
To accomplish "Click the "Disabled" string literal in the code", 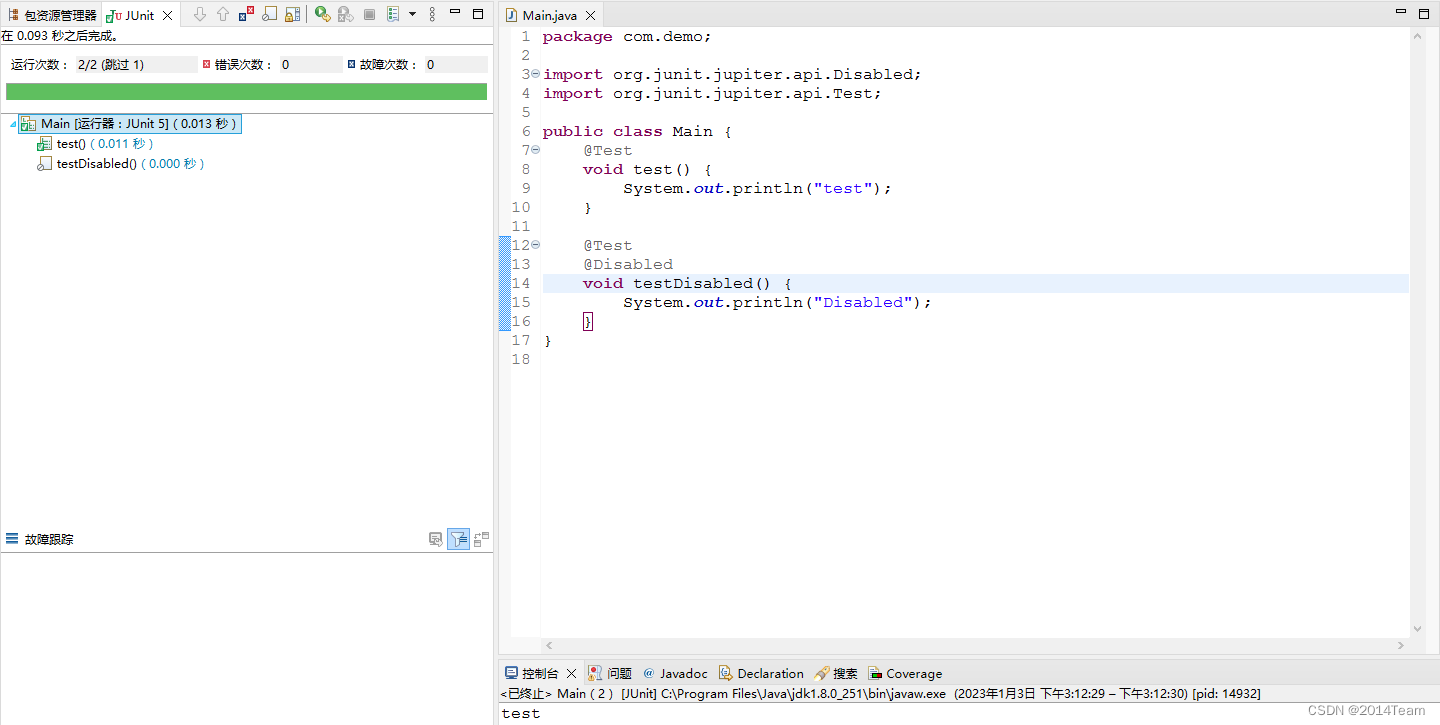I will [864, 302].
